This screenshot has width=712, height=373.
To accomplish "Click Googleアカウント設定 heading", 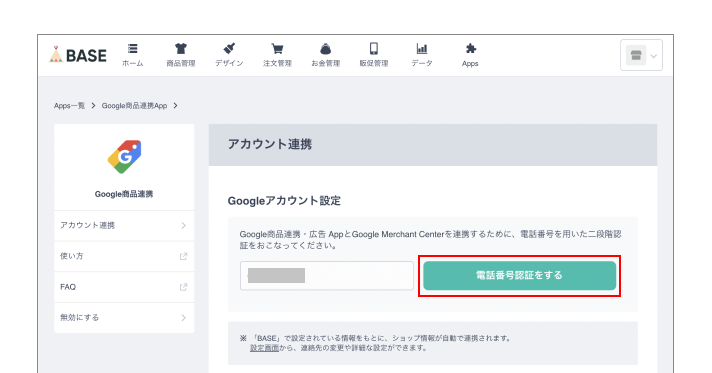I will pyautogui.click(x=284, y=201).
